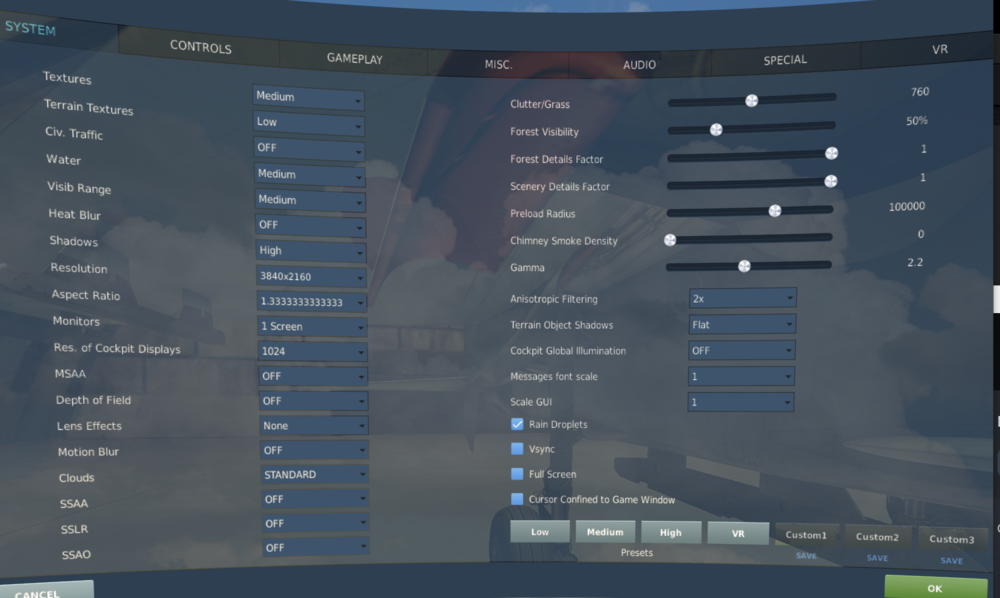Open the MSAA dropdown
Screen dimensions: 1000x598
[x=313, y=375]
